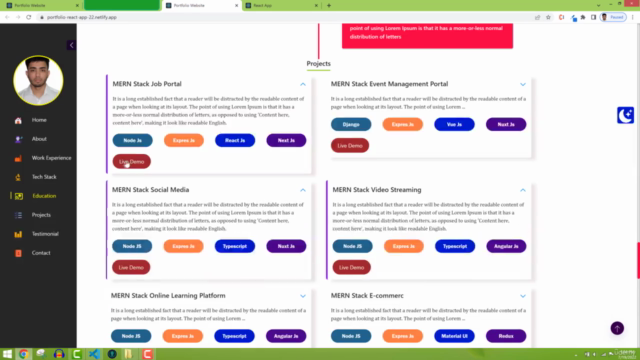Open the browser extensions puzzle icon
This screenshot has height=360, width=640.
[x=583, y=17]
